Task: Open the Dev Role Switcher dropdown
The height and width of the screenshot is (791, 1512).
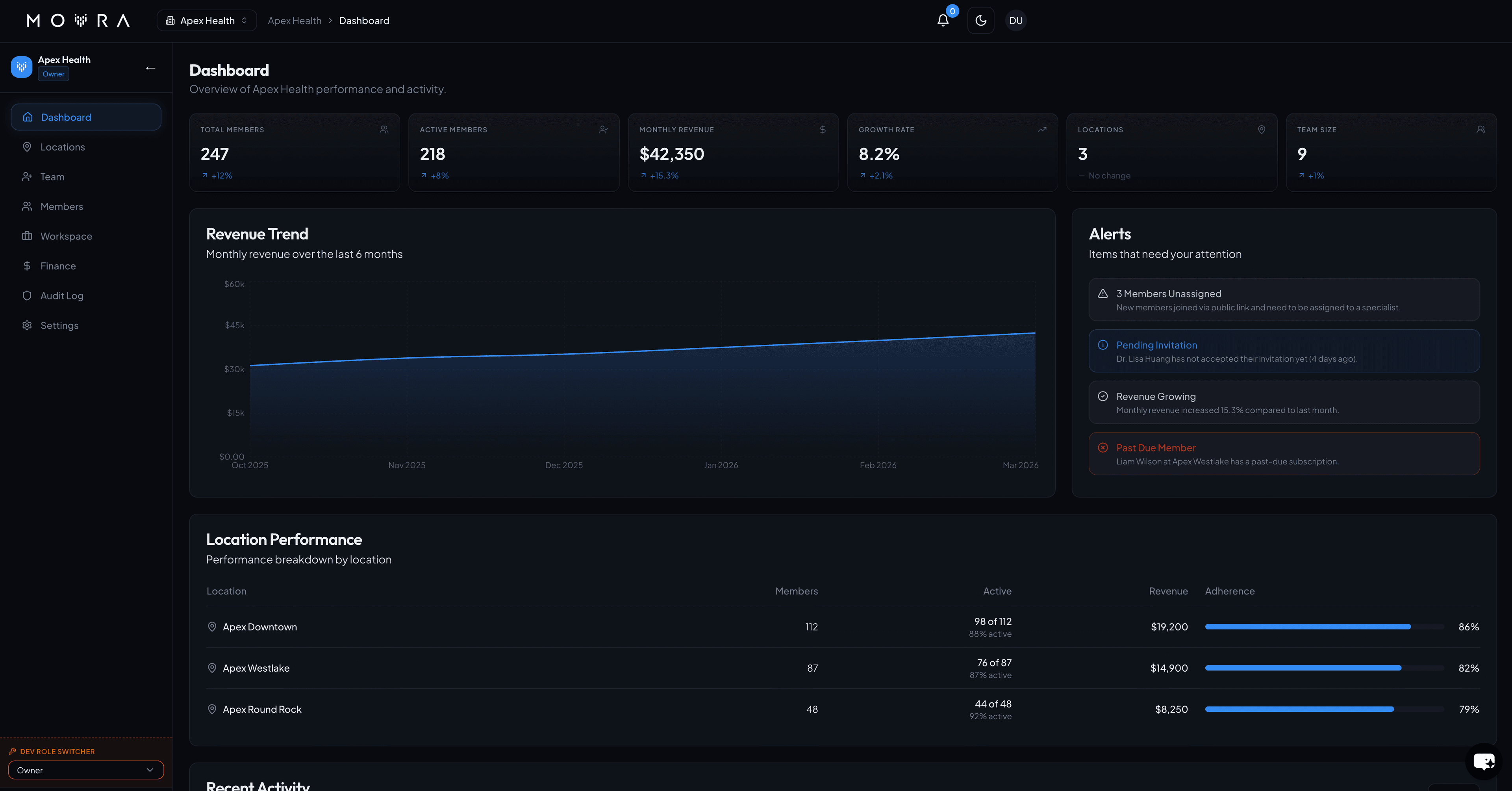Action: pyautogui.click(x=86, y=770)
